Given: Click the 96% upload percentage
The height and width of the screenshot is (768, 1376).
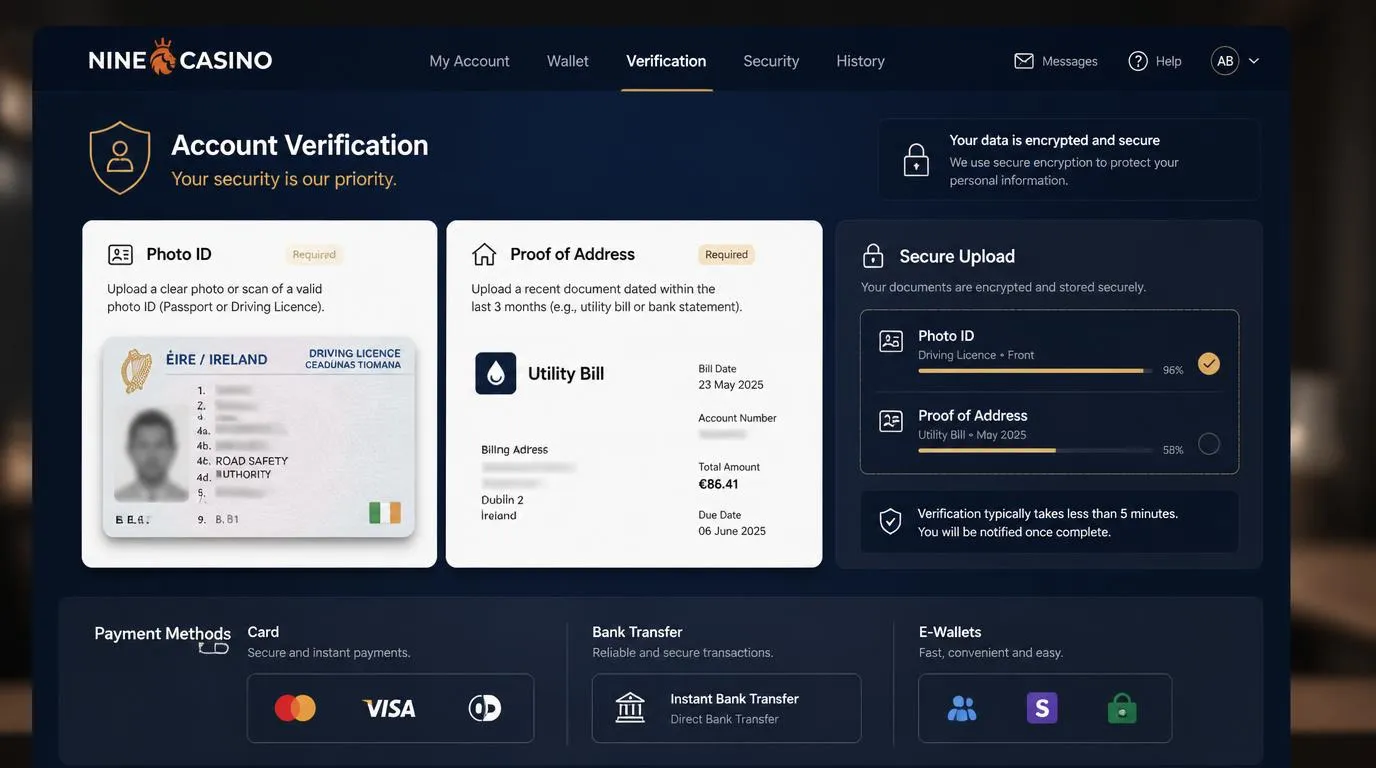Looking at the screenshot, I should point(1173,370).
